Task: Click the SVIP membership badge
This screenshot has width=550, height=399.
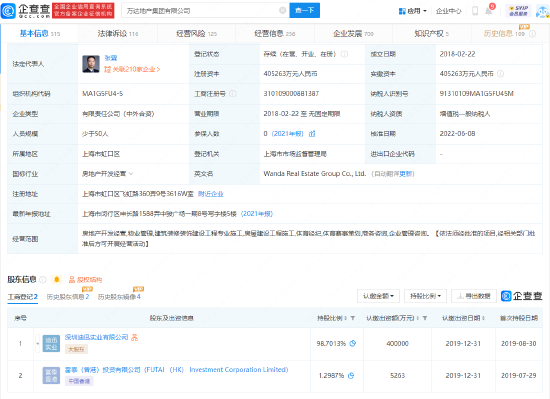Action: tap(518, 11)
